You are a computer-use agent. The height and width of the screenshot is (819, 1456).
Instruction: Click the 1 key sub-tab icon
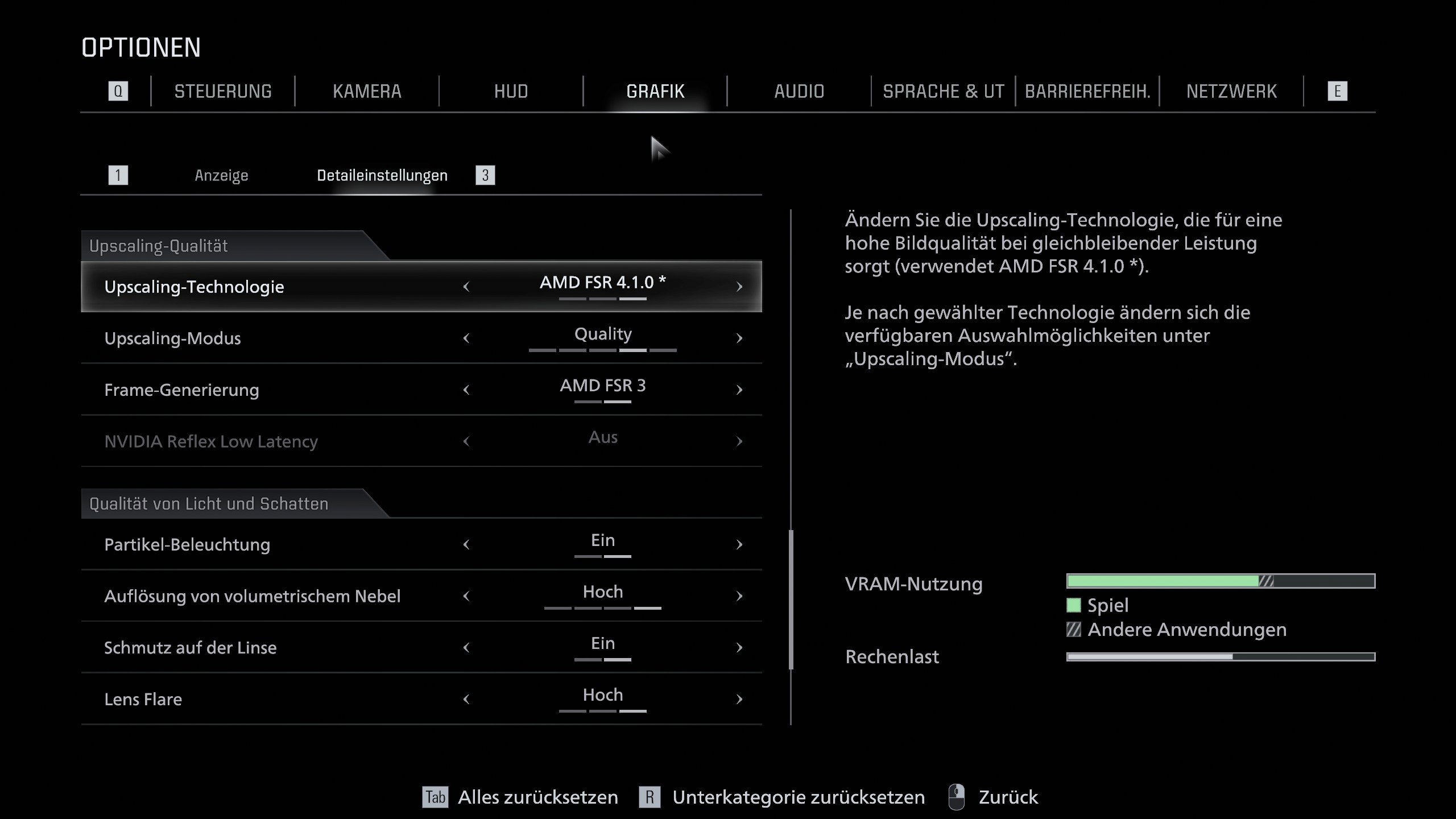(118, 175)
